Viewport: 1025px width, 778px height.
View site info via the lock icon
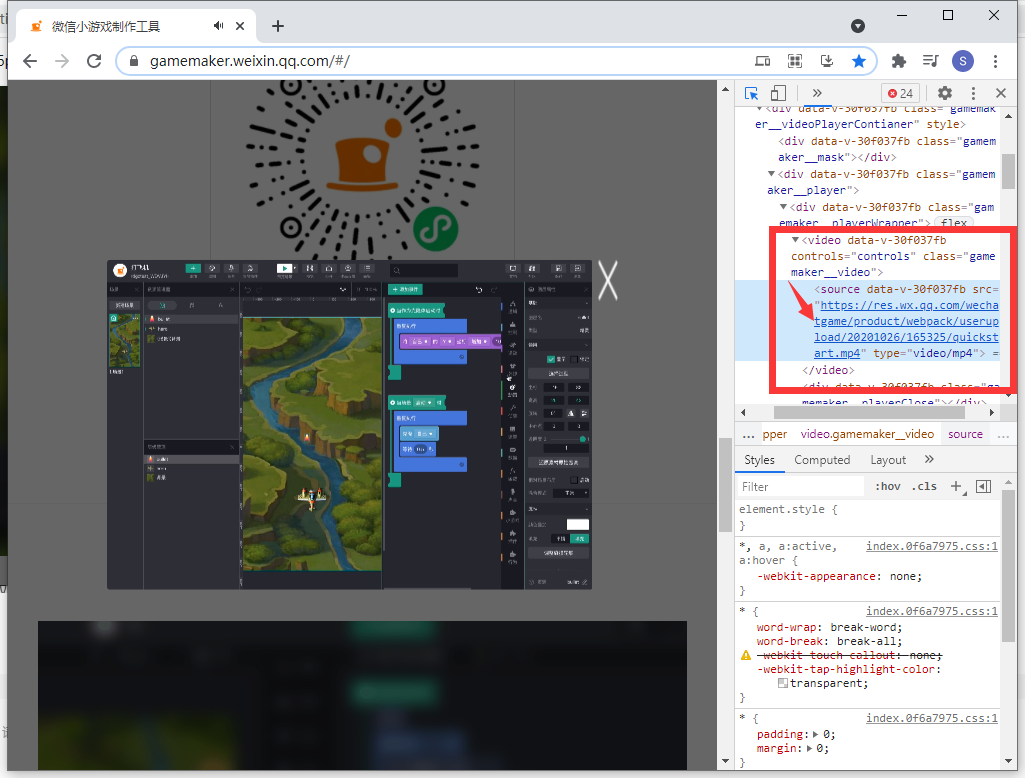pyautogui.click(x=134, y=61)
